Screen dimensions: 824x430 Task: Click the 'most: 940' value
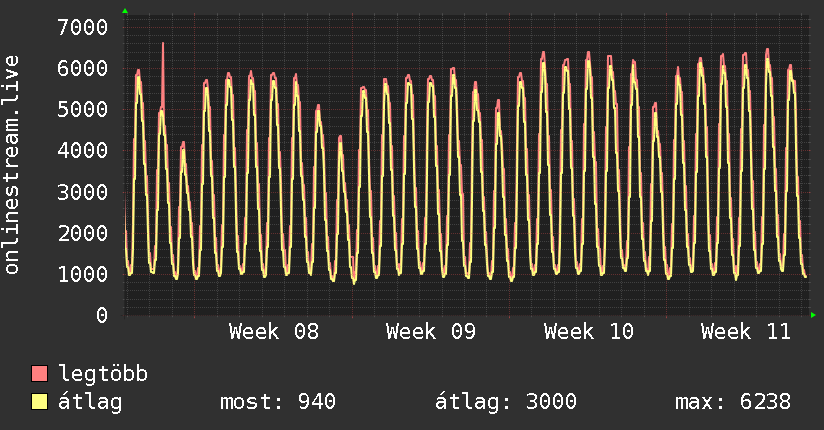point(277,402)
